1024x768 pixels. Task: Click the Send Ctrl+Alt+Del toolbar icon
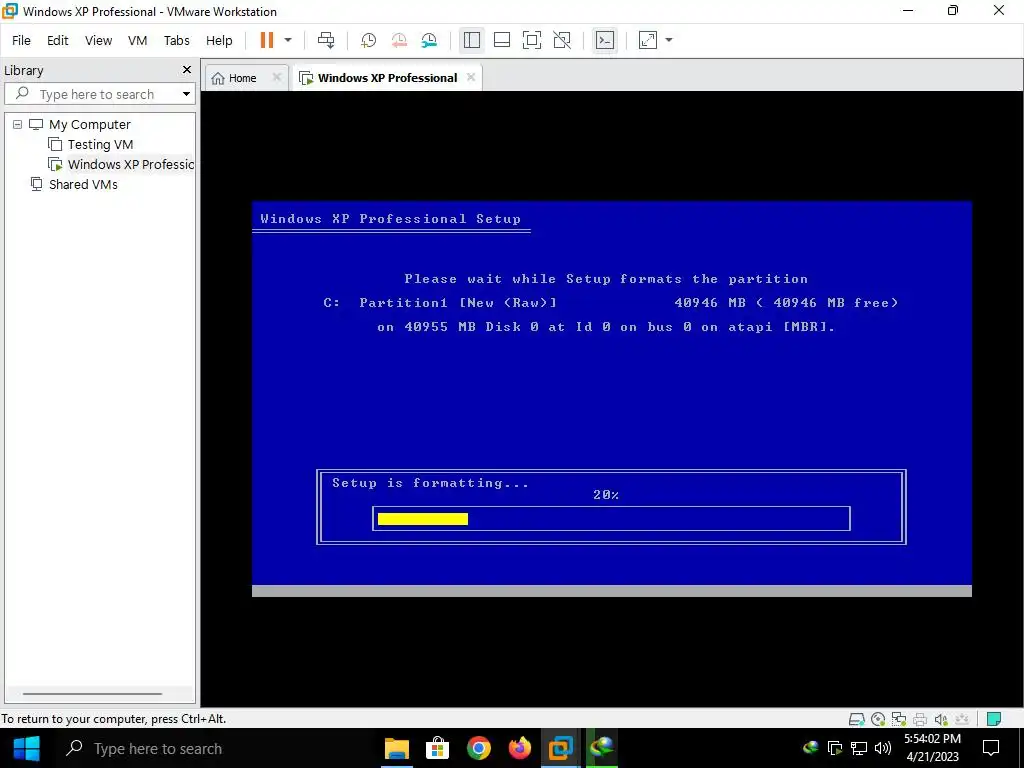[x=326, y=40]
